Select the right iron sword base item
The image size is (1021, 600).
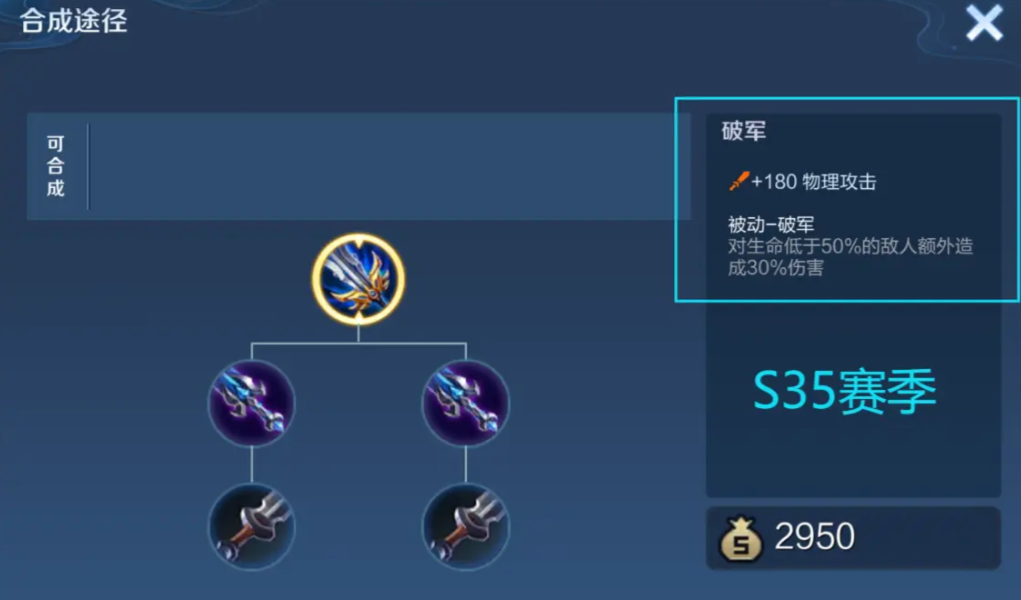(466, 526)
